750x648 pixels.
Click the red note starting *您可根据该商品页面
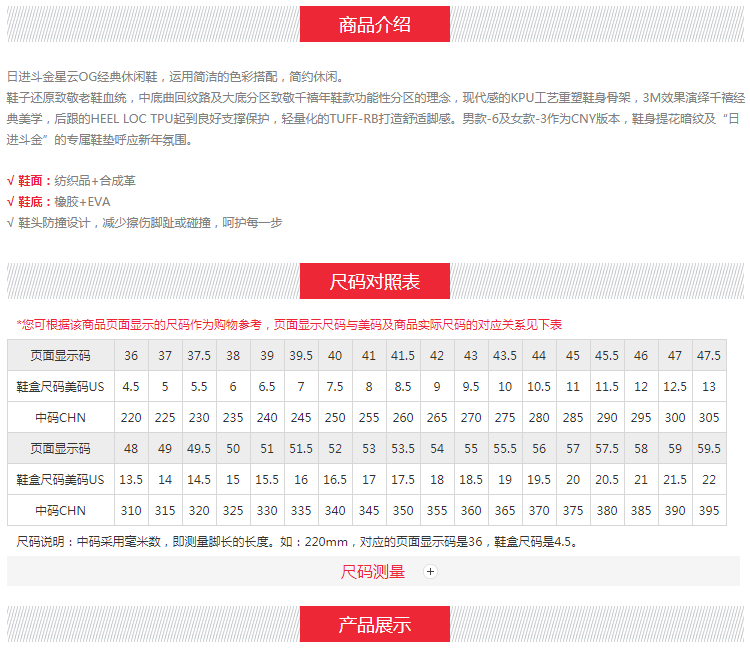point(289,325)
